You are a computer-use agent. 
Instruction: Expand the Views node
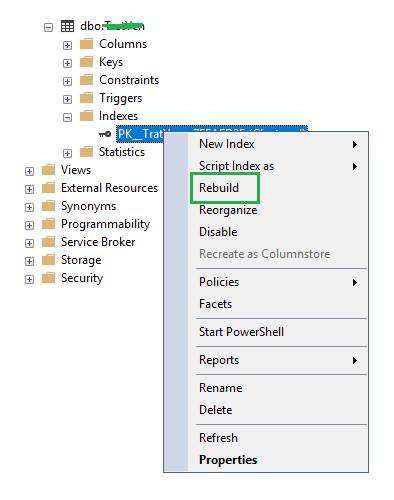click(29, 171)
